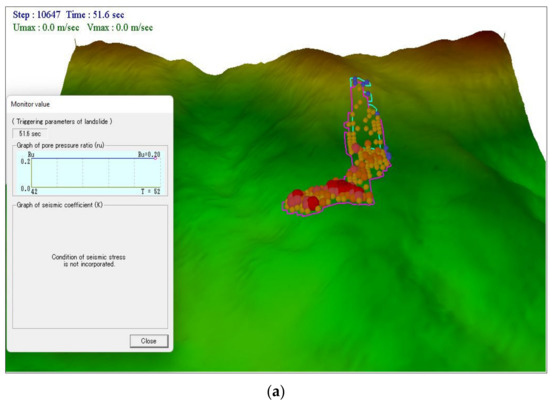Viewport: 550px width, 403px height.
Task: Click inside the pore pressure ratio graph
Action: tap(96, 173)
